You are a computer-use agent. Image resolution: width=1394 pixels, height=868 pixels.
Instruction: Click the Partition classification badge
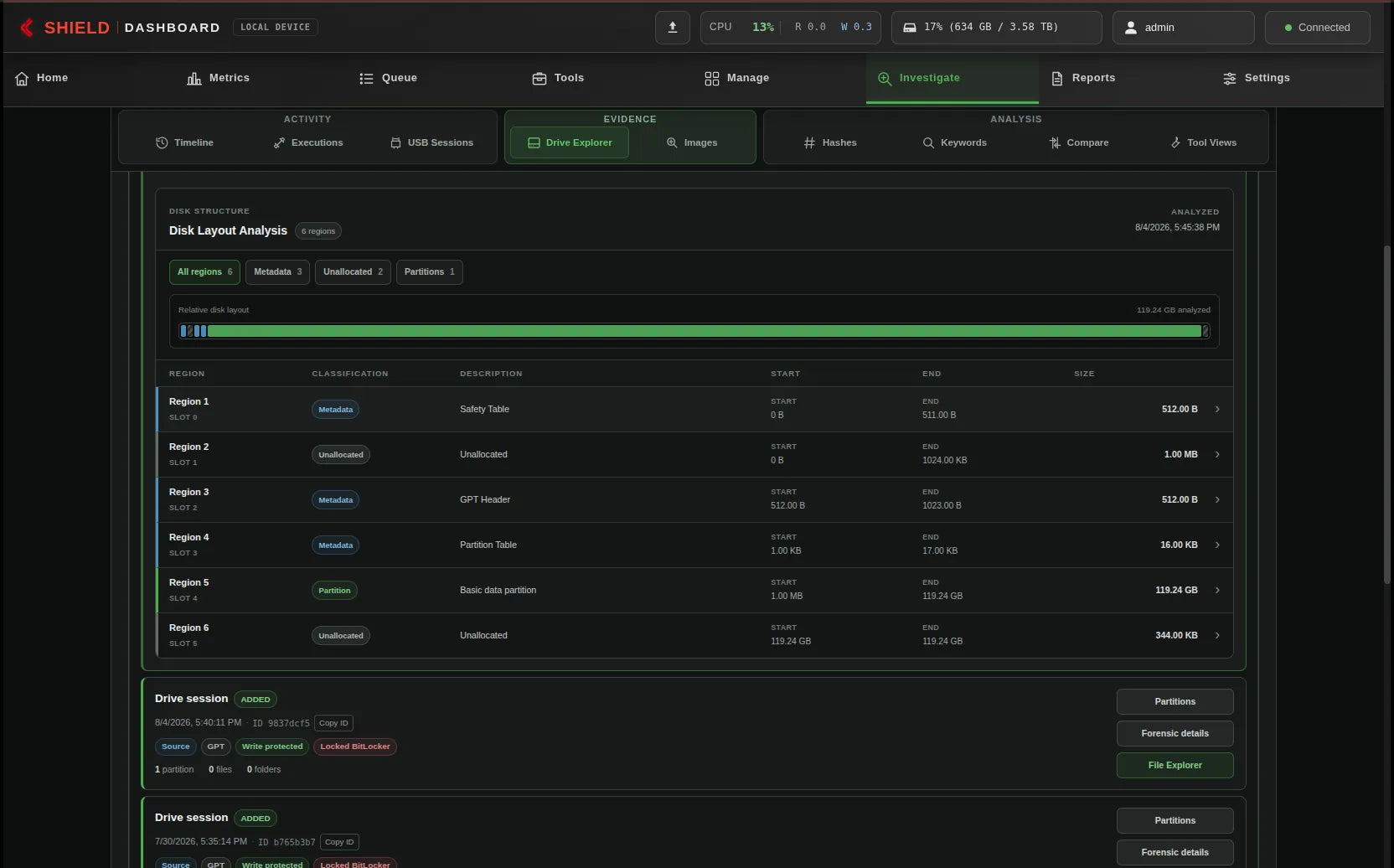point(334,591)
